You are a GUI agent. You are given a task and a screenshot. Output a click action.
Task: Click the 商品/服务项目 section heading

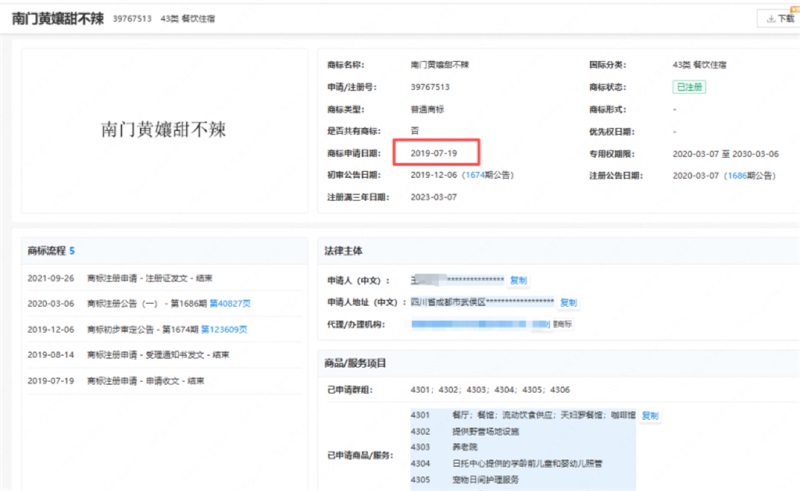355,363
